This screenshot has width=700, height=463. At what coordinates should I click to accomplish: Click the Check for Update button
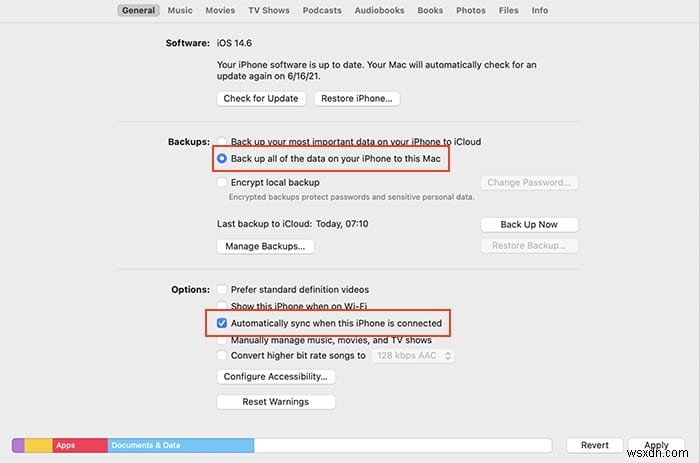pyautogui.click(x=261, y=98)
